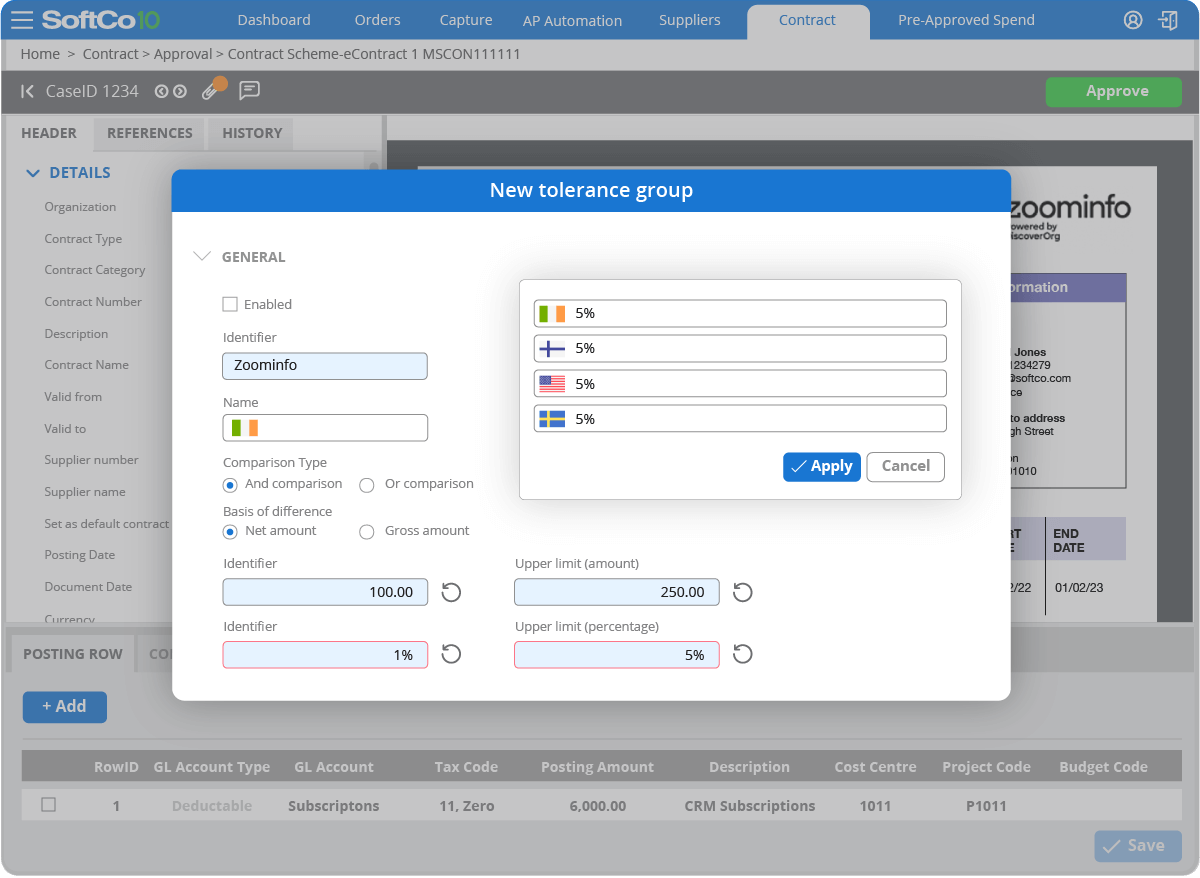Collapse the DETAILS section in the sidebar
Image resolution: width=1200 pixels, height=878 pixels.
click(32, 172)
